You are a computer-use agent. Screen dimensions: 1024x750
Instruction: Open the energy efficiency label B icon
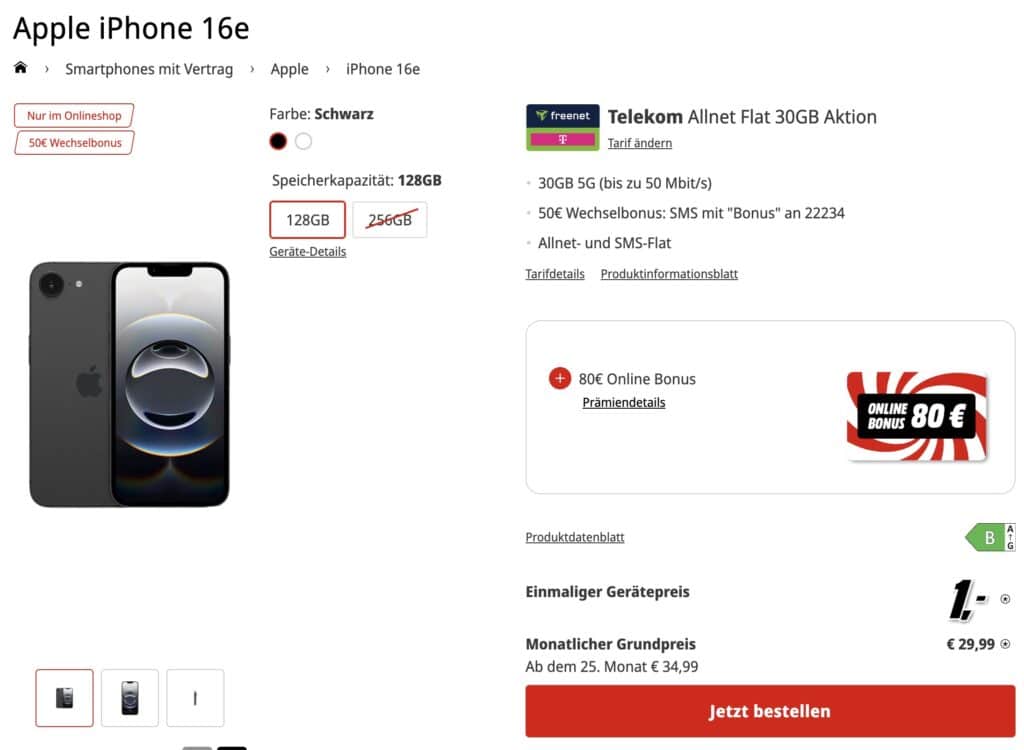click(x=990, y=538)
